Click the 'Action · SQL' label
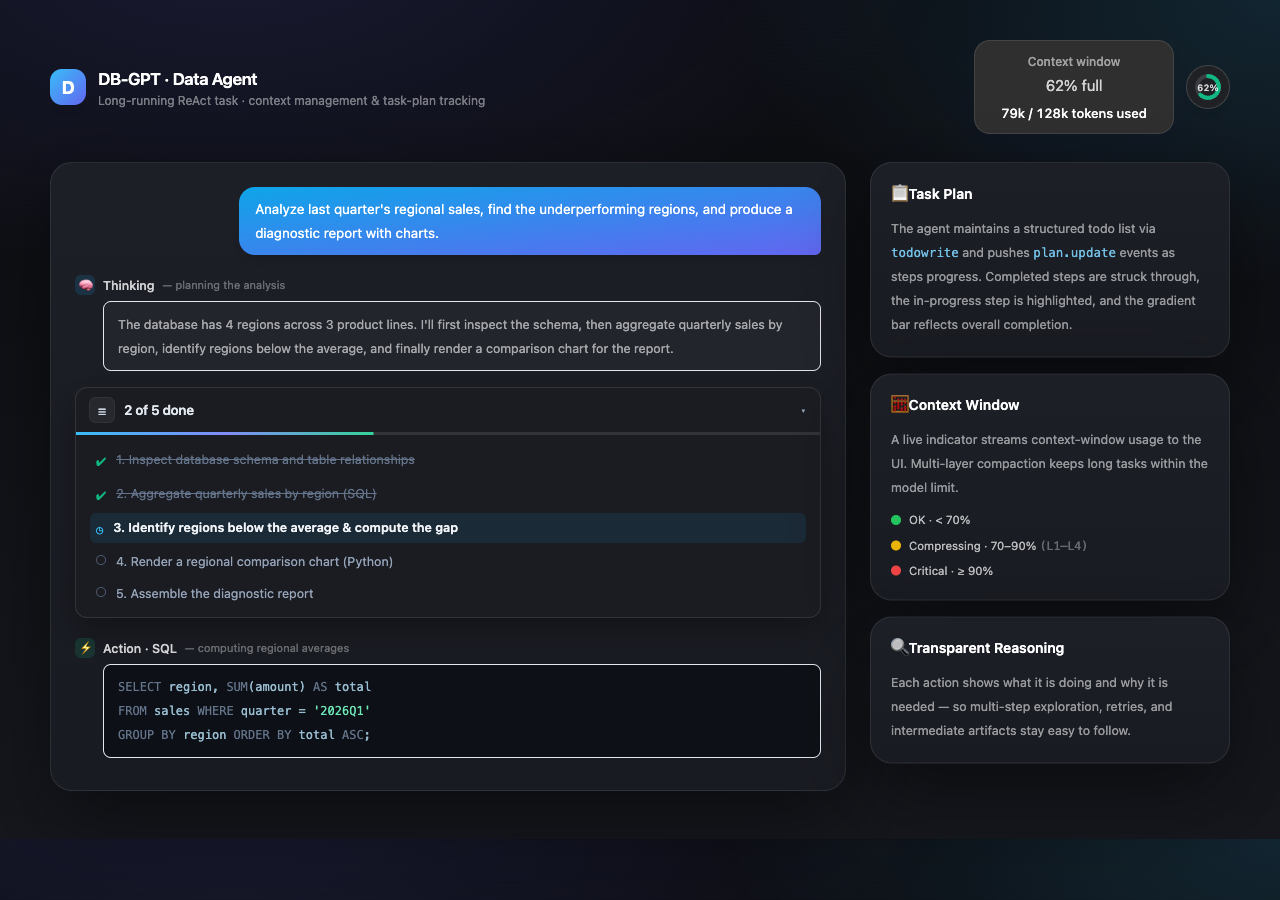 140,648
